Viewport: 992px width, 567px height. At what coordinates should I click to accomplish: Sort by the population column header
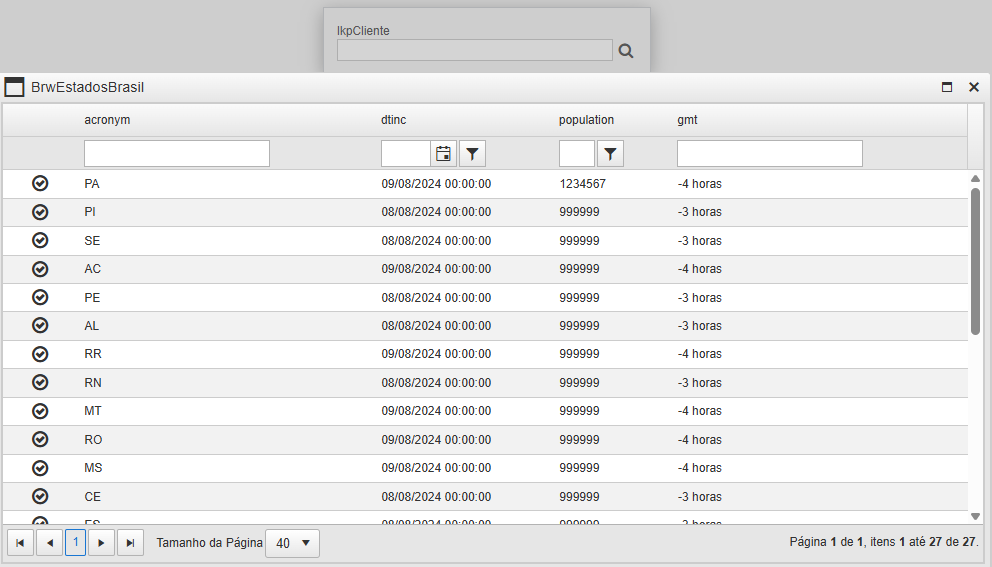click(586, 120)
